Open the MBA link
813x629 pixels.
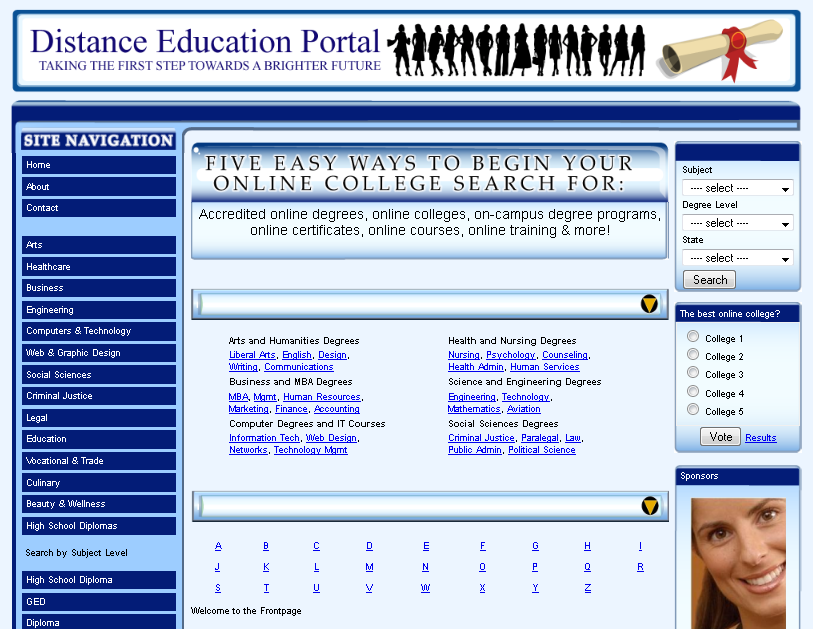click(239, 397)
